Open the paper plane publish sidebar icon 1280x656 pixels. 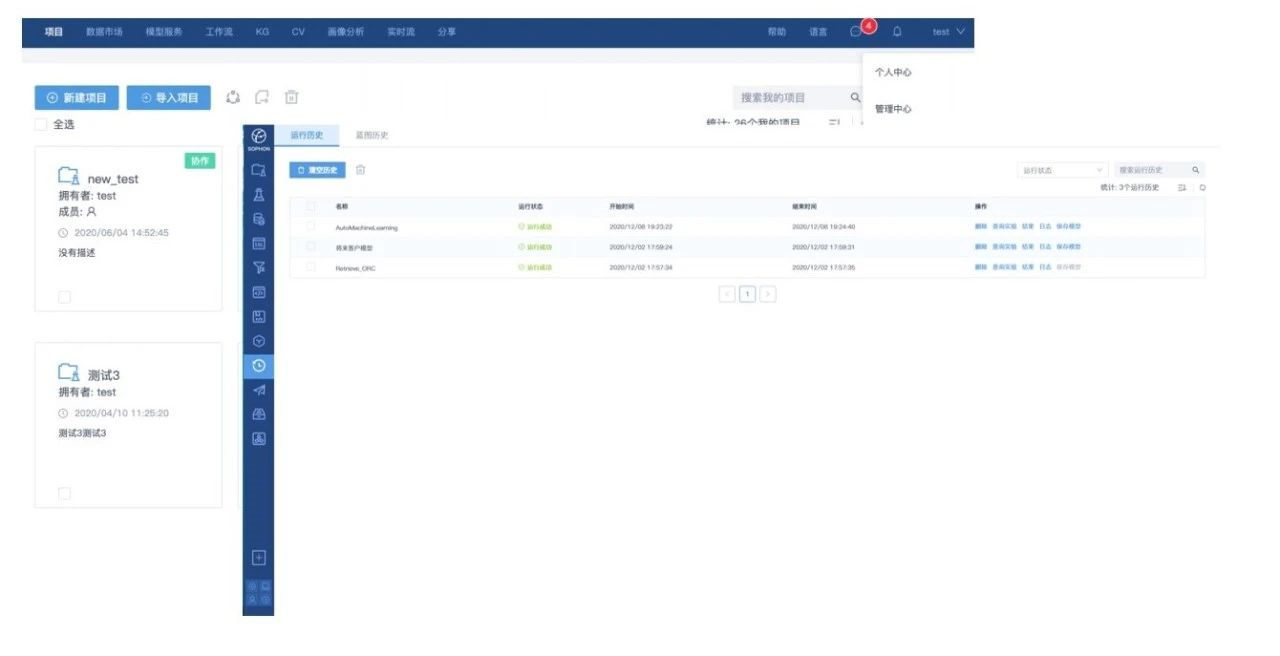pyautogui.click(x=258, y=390)
